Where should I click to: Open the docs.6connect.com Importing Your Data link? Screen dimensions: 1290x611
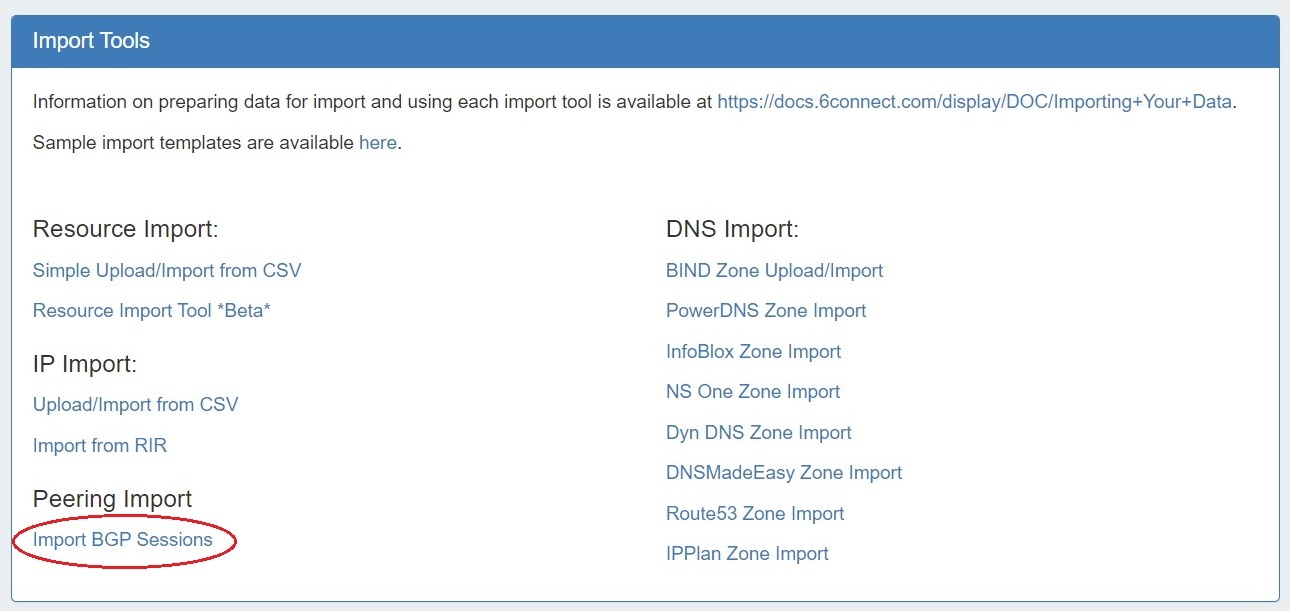[x=974, y=101]
